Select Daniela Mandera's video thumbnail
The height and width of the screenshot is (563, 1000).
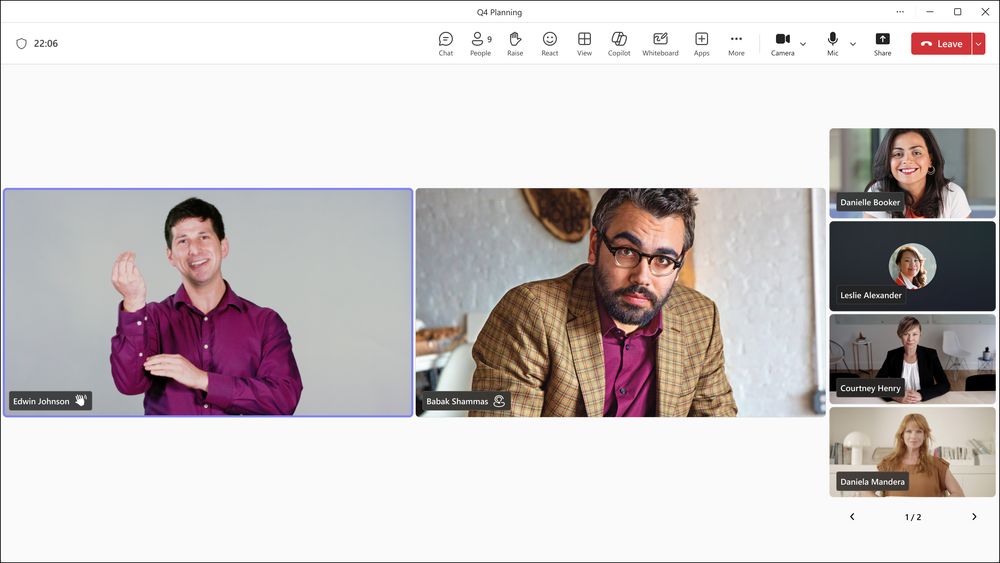point(912,452)
